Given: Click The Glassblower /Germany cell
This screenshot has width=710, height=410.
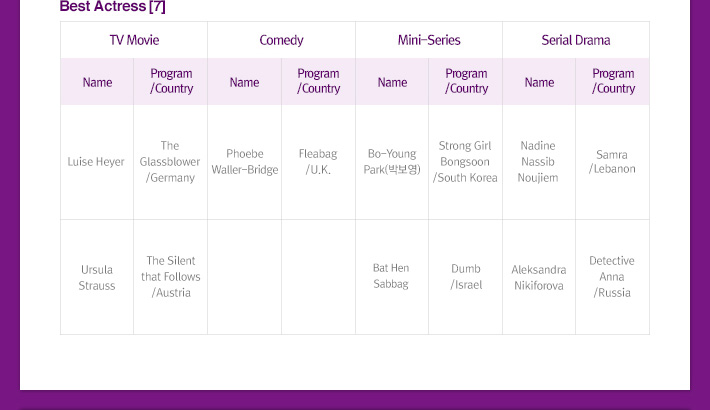Looking at the screenshot, I should pyautogui.click(x=170, y=162).
